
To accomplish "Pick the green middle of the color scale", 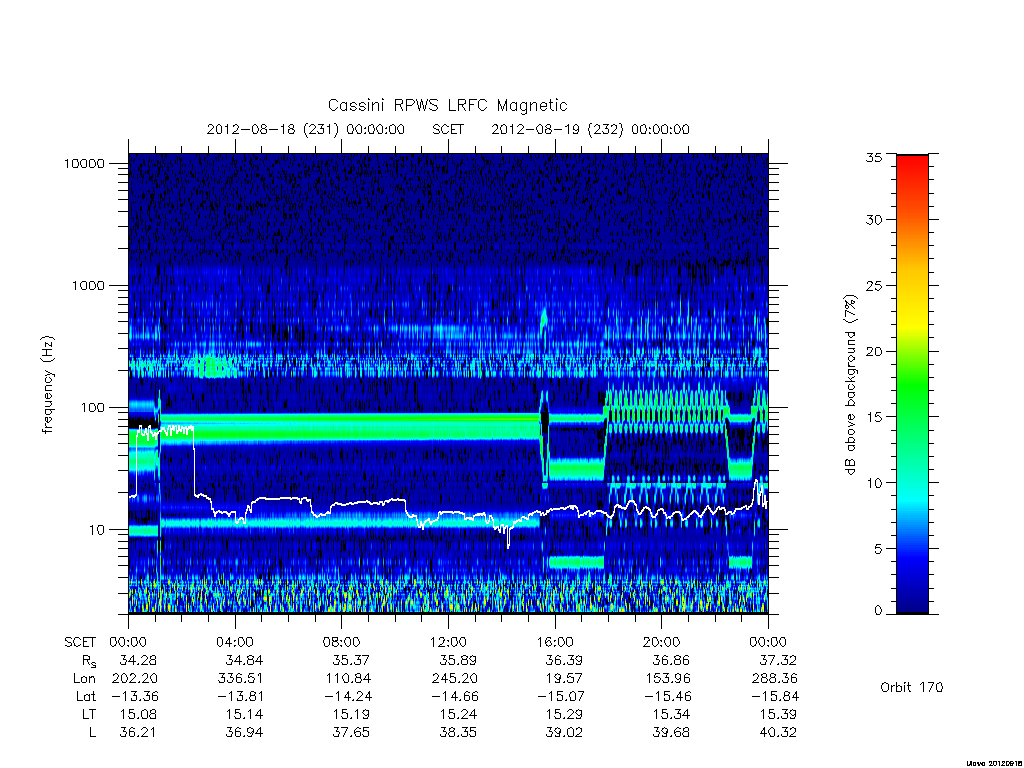I will pos(912,385).
